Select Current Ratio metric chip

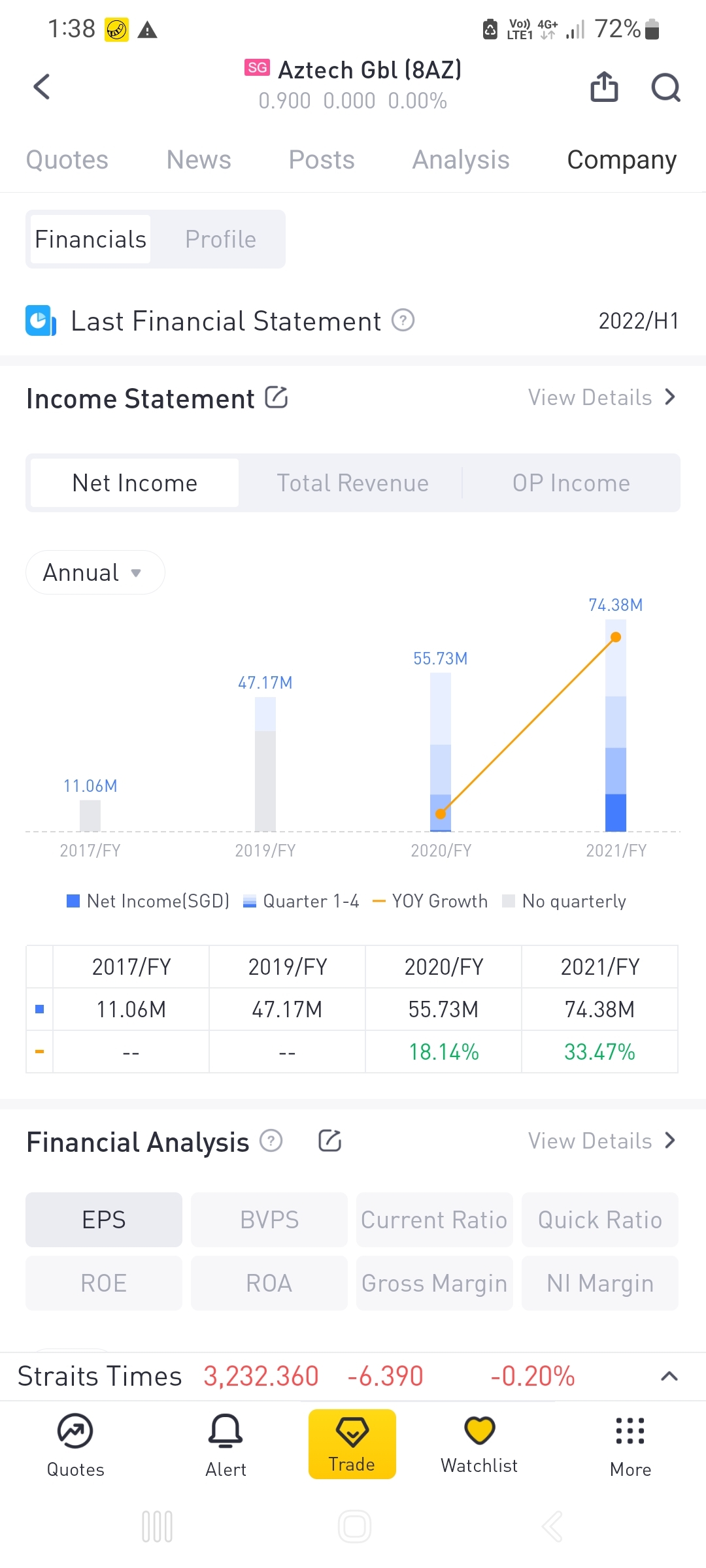(435, 1220)
